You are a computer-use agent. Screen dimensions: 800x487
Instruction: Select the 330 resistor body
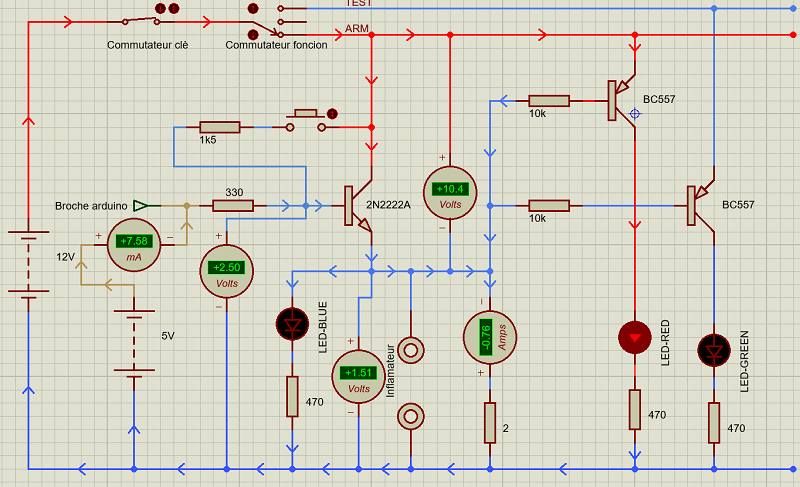pyautogui.click(x=233, y=206)
